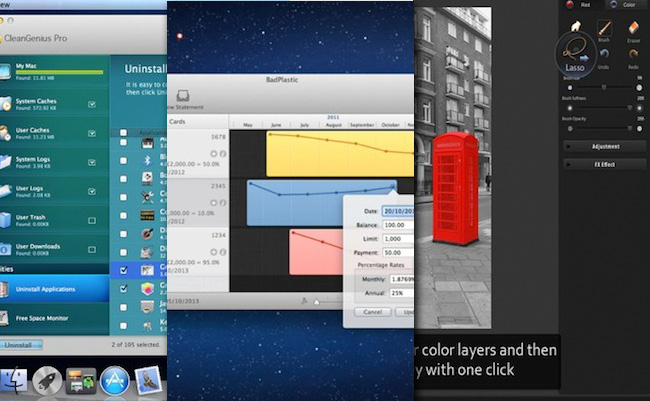Viewport: 650px width, 401px height.
Task: Toggle the System Caches checkbox
Action: coord(92,103)
